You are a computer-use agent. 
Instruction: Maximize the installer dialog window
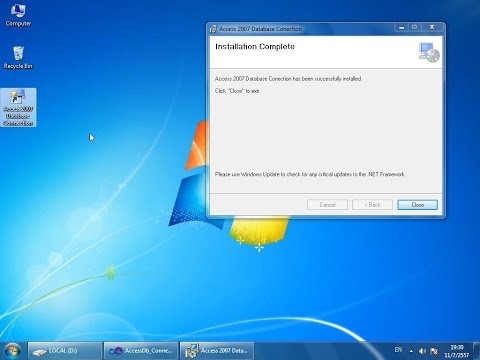pos(415,27)
